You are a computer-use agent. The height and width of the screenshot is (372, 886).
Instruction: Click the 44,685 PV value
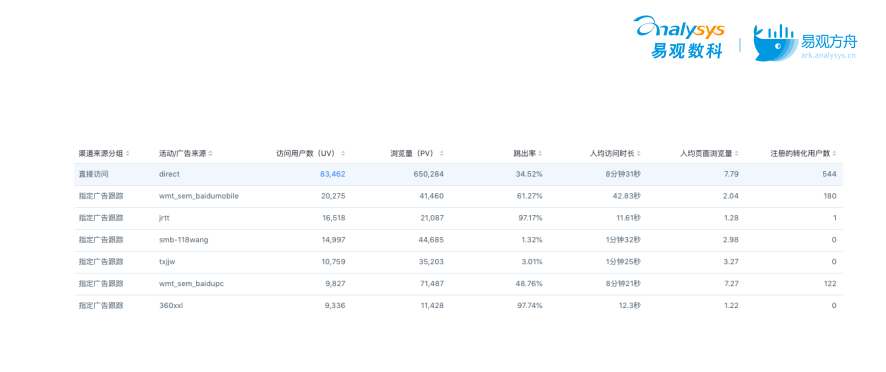431,240
